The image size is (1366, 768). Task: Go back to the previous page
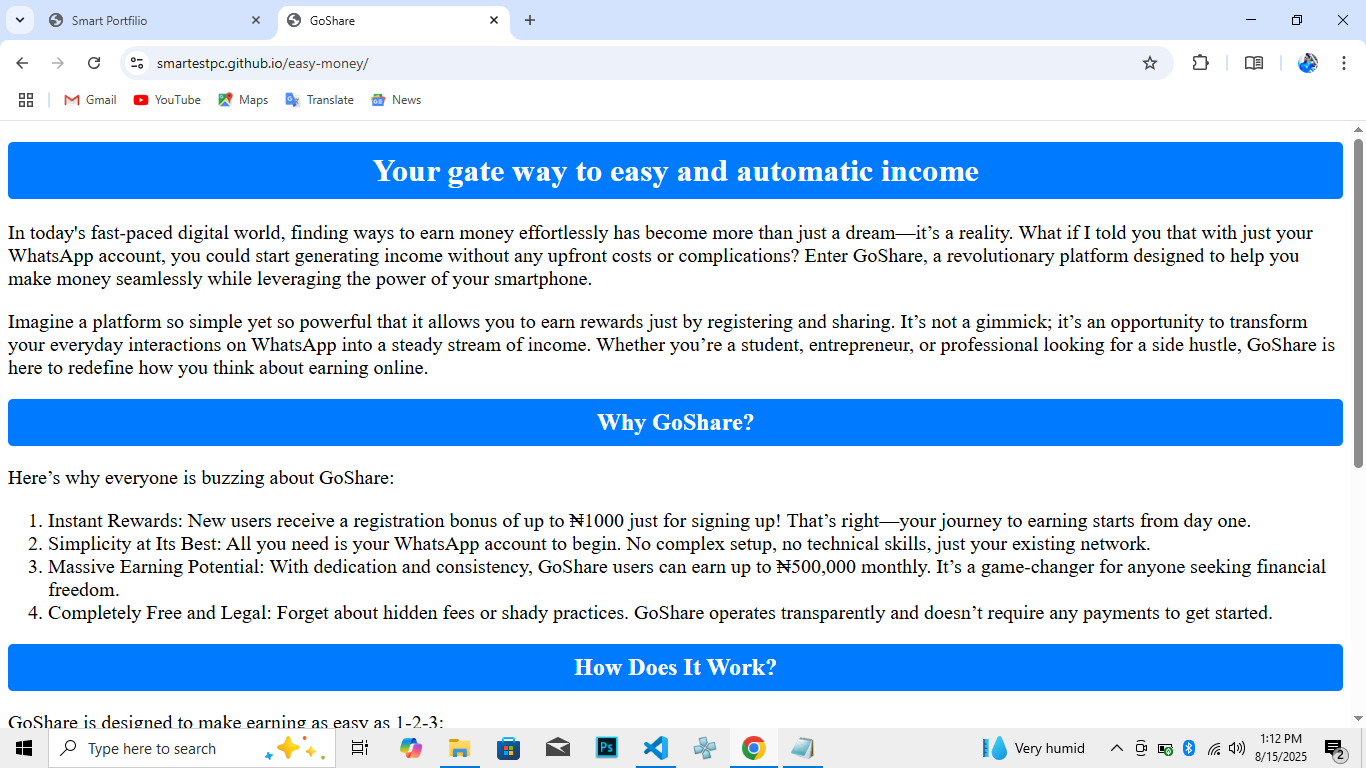[x=22, y=63]
